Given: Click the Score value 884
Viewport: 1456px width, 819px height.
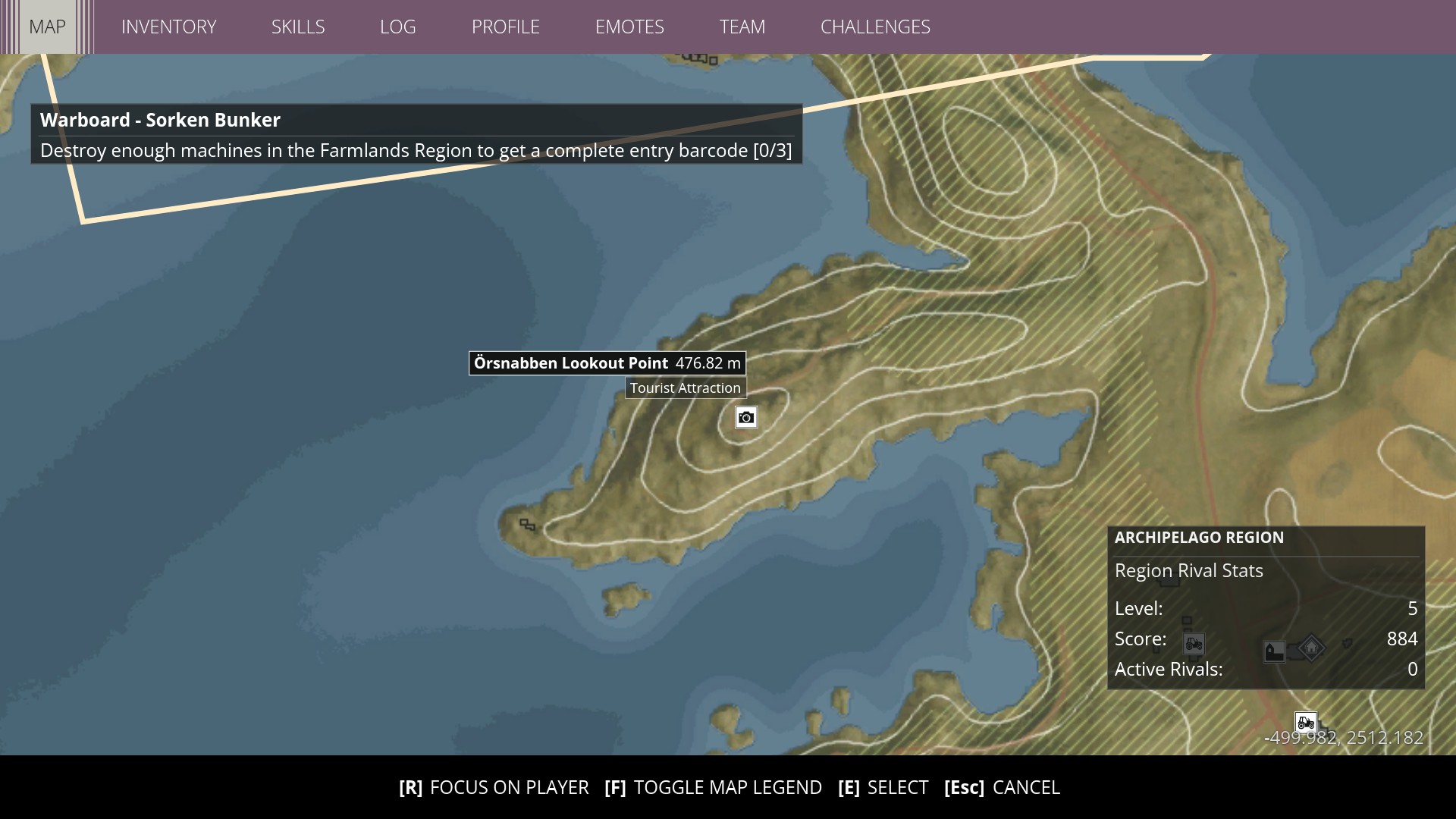Looking at the screenshot, I should 1402,639.
